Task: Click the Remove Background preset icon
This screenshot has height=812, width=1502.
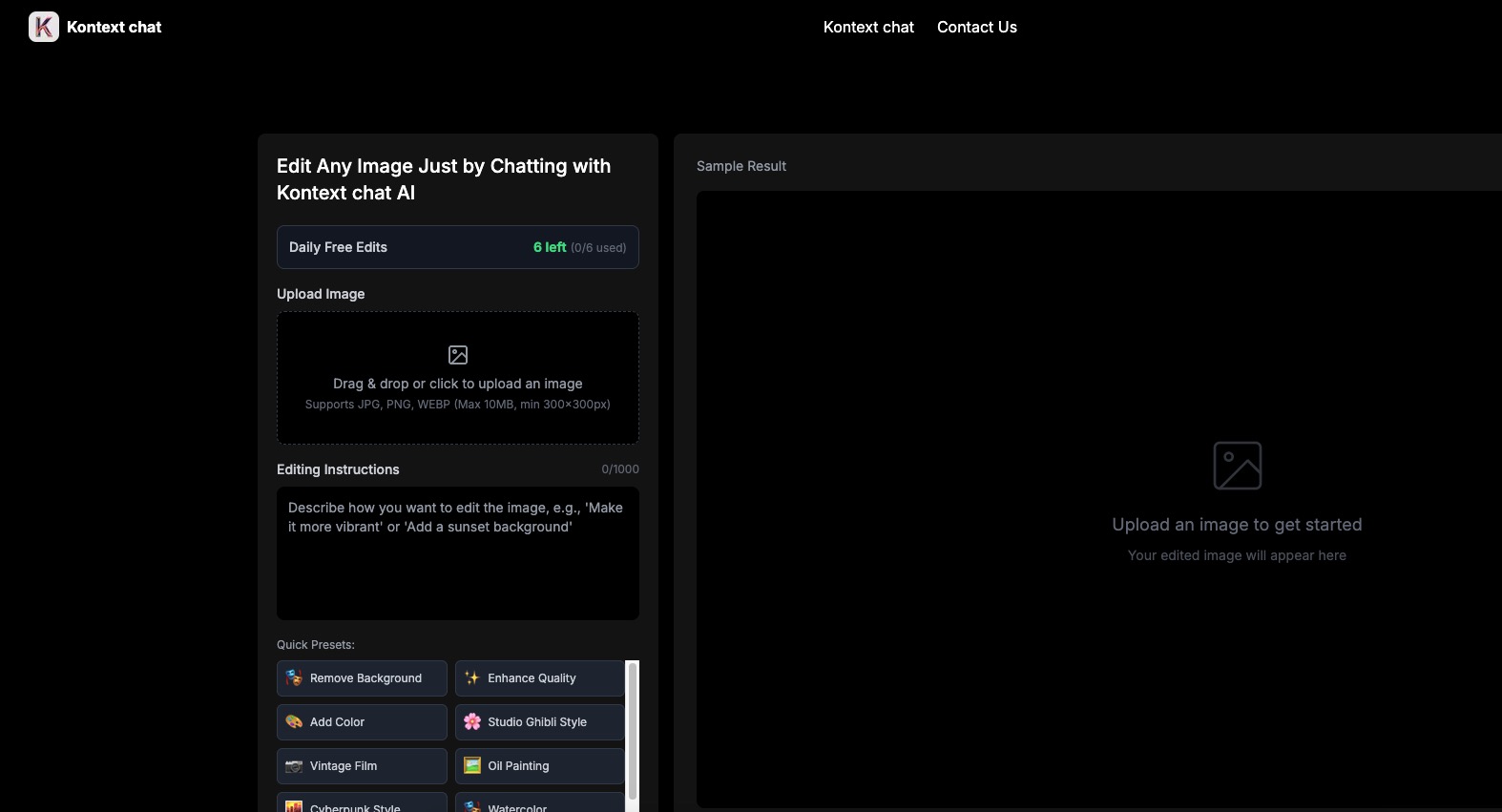Action: (x=294, y=678)
